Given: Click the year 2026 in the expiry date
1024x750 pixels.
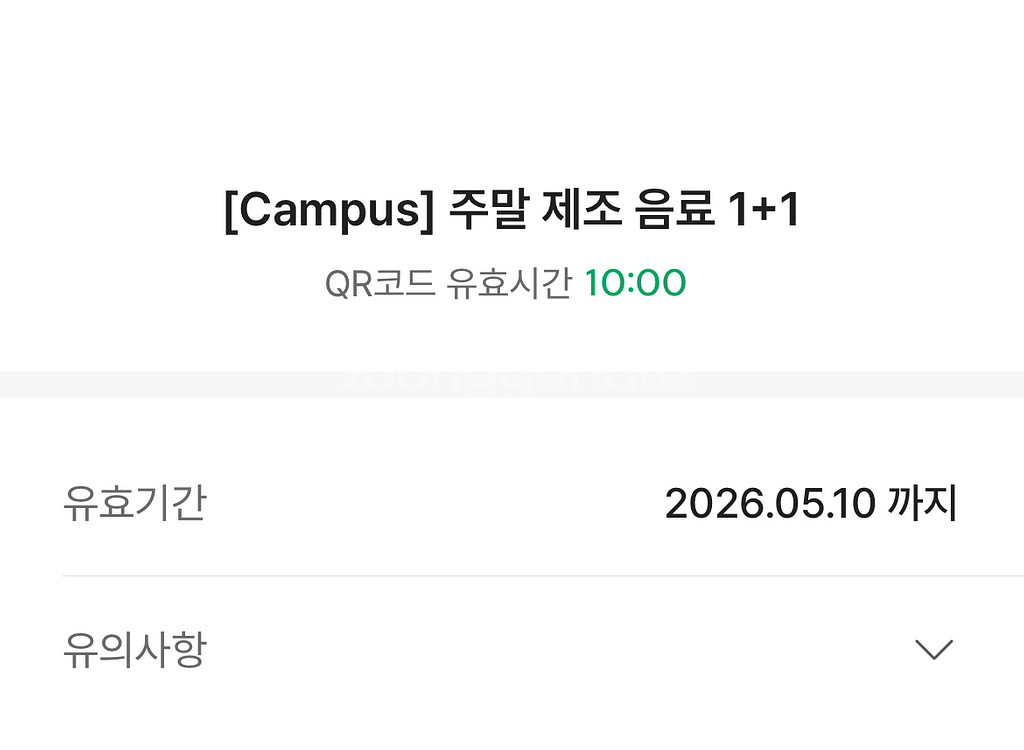Looking at the screenshot, I should point(714,504).
